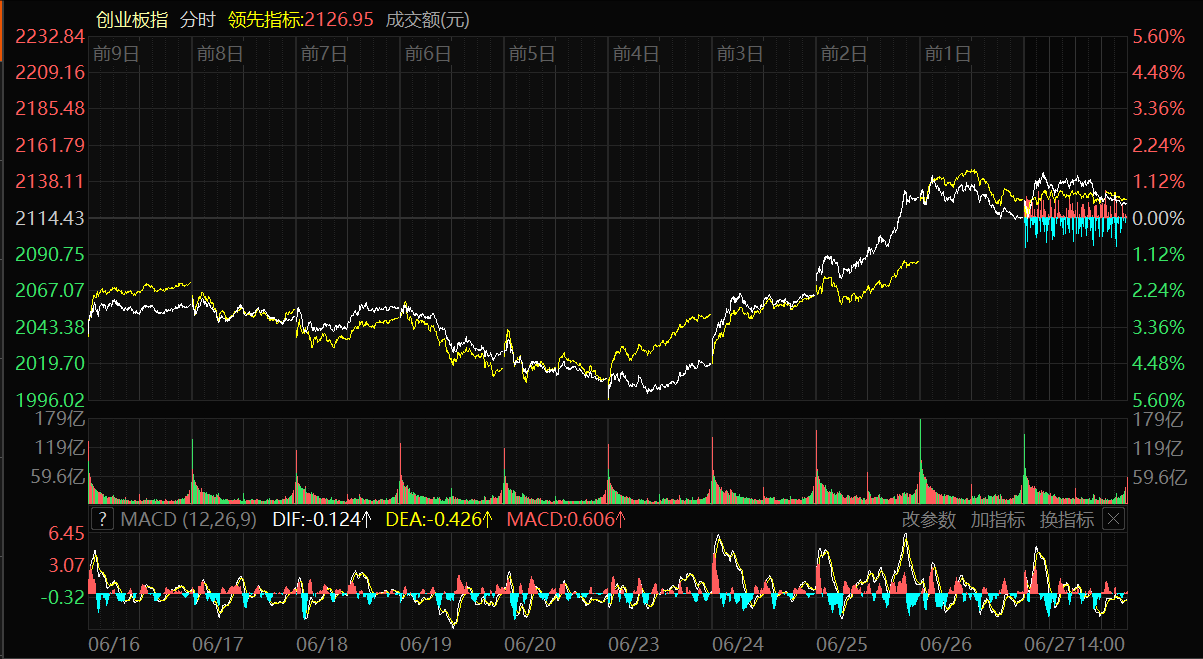Click the 06/27 14:00 time label
This screenshot has height=659, width=1203.
1076,643
